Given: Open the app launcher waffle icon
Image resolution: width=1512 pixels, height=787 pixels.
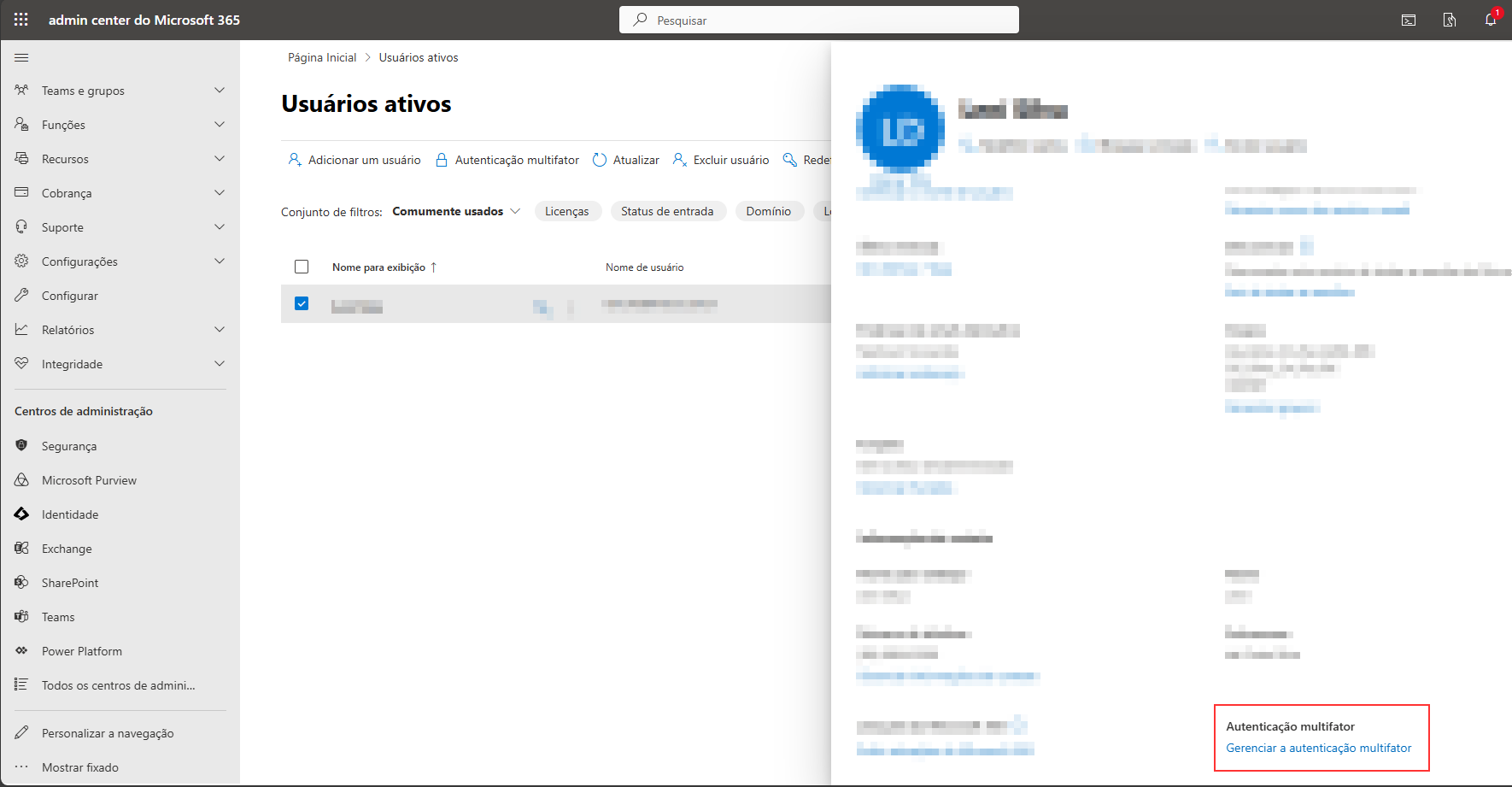Looking at the screenshot, I should 21,20.
